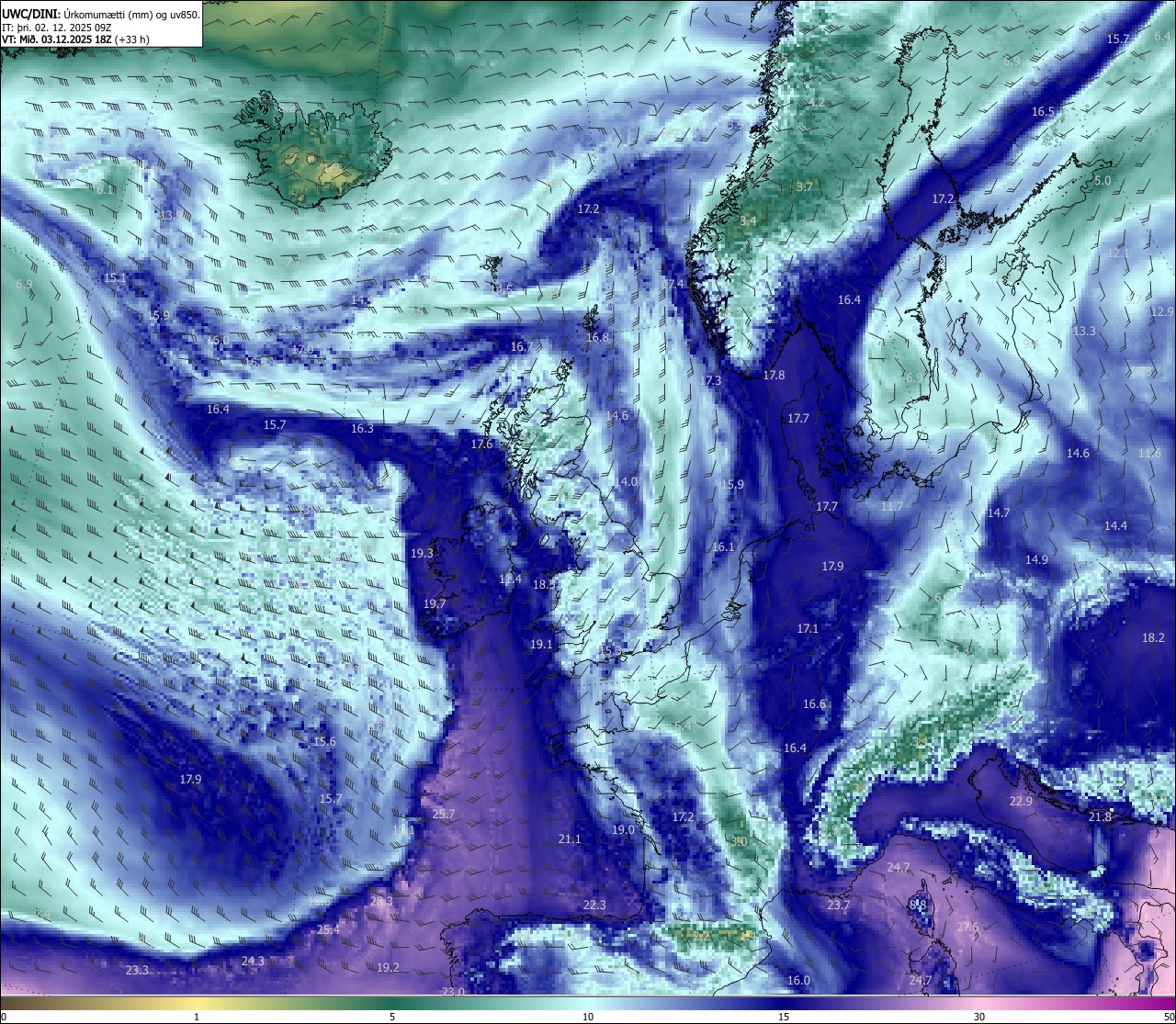Click the value 14.0 over northern England
Viewport: 1176px width, 1024px height.
click(626, 481)
